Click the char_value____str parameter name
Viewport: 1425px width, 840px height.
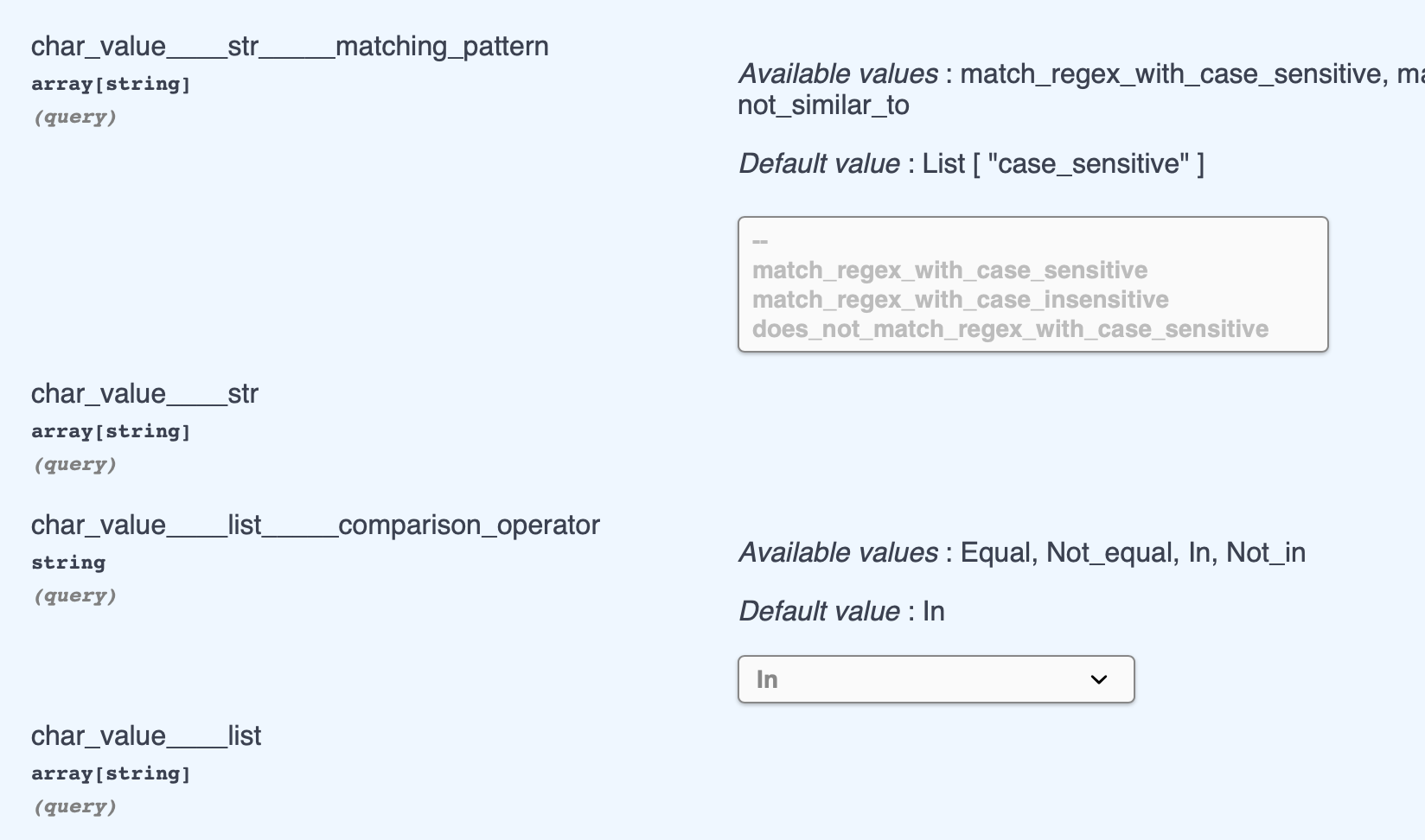pyautogui.click(x=144, y=394)
